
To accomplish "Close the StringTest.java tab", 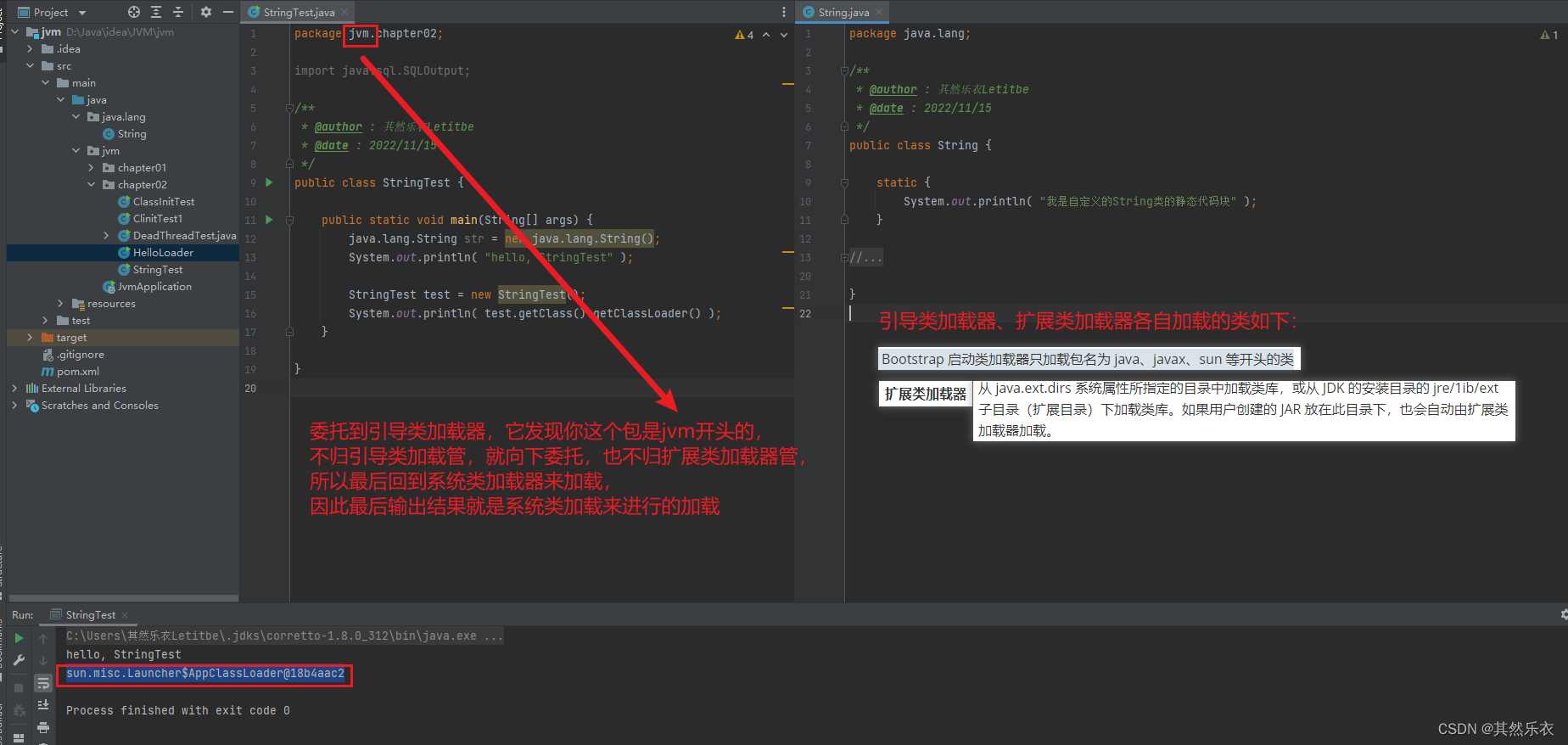I will (x=344, y=12).
